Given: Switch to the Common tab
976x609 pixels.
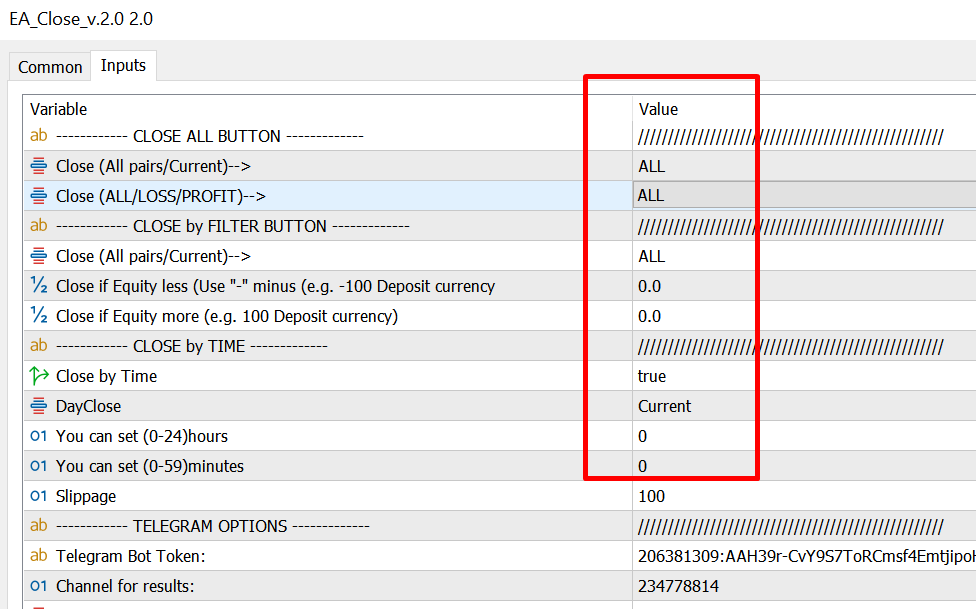Looking at the screenshot, I should [x=50, y=67].
